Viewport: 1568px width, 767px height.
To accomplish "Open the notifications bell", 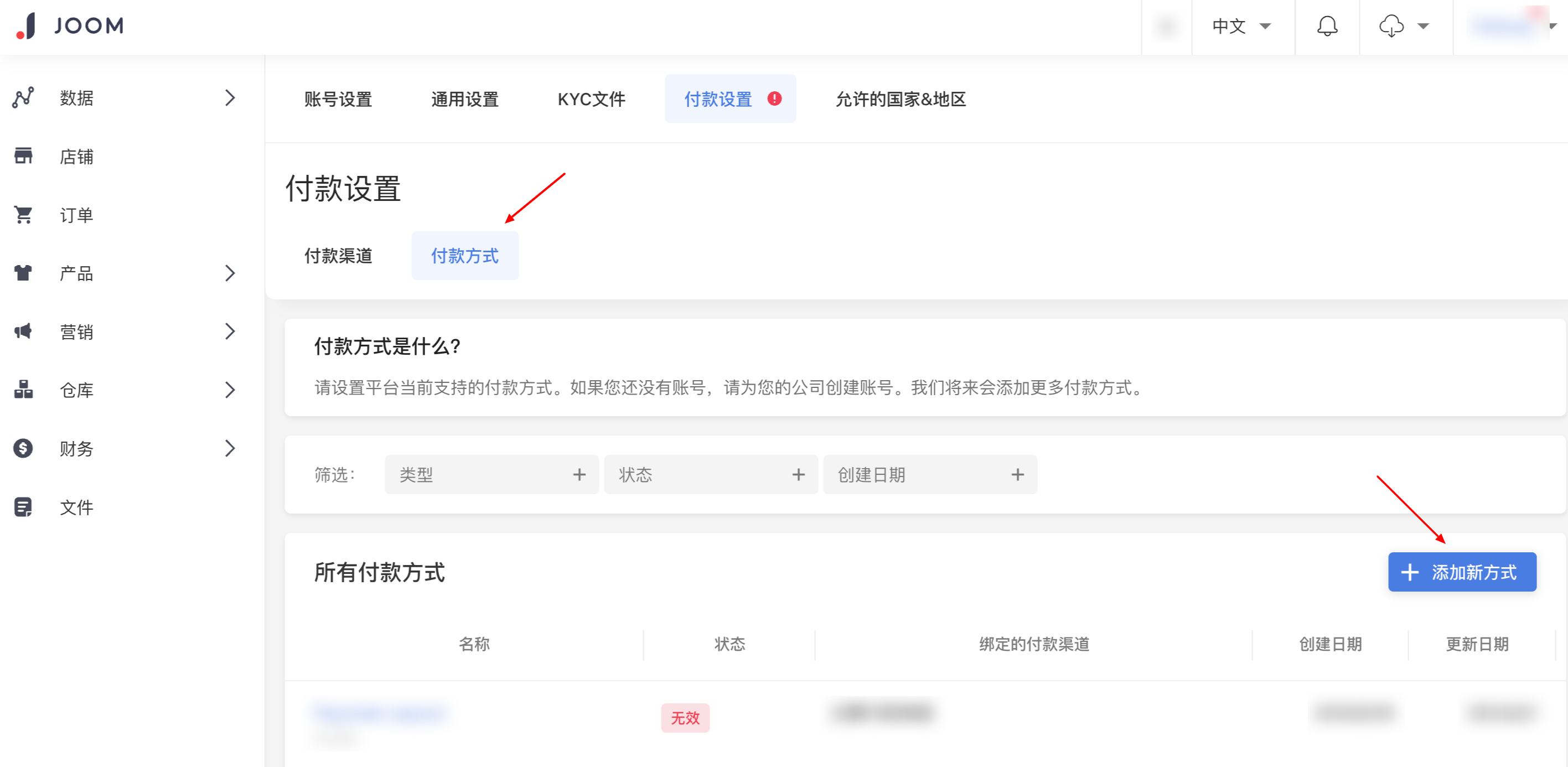I will (x=1327, y=25).
